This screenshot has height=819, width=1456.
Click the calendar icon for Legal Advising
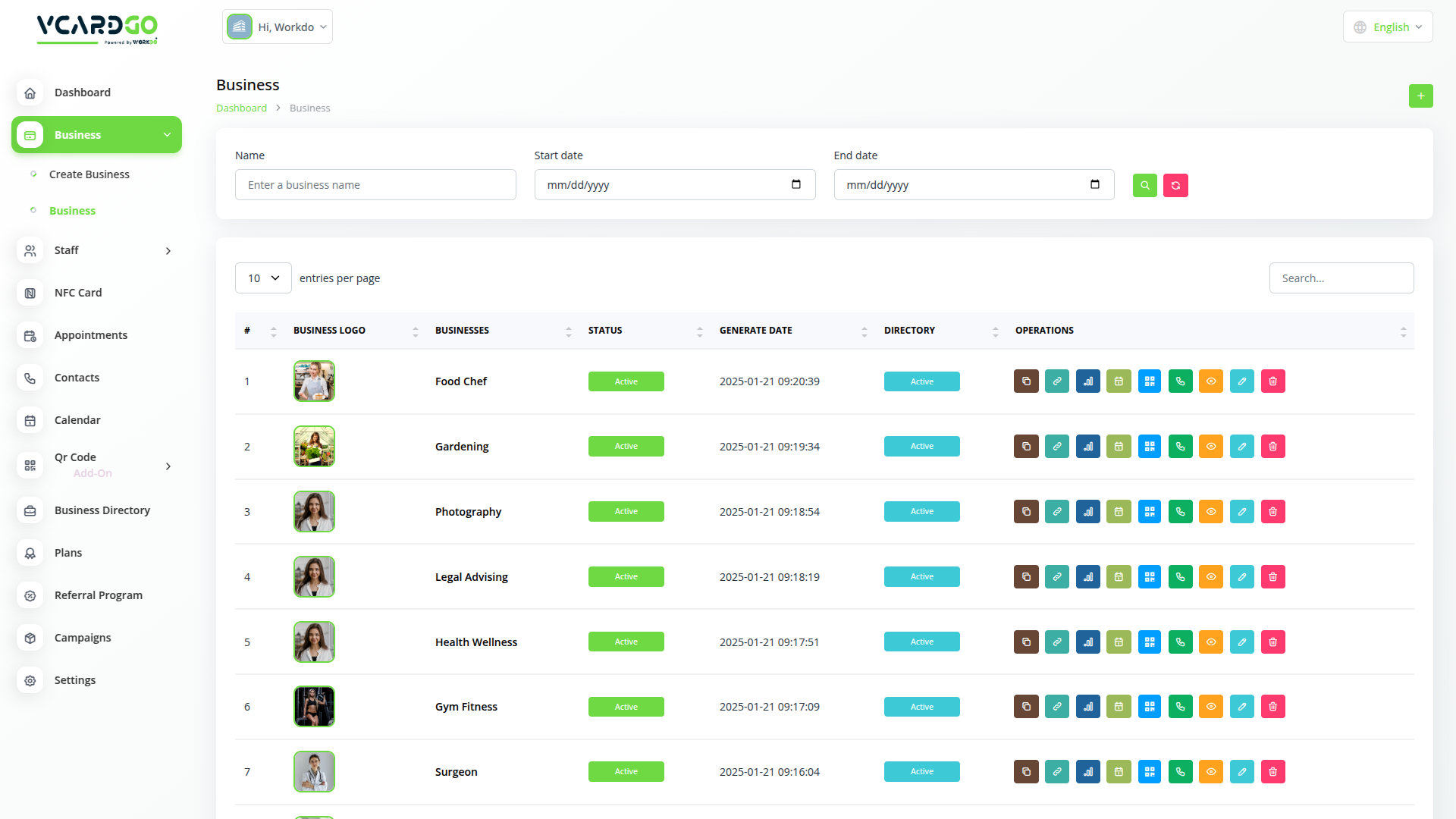click(1119, 577)
